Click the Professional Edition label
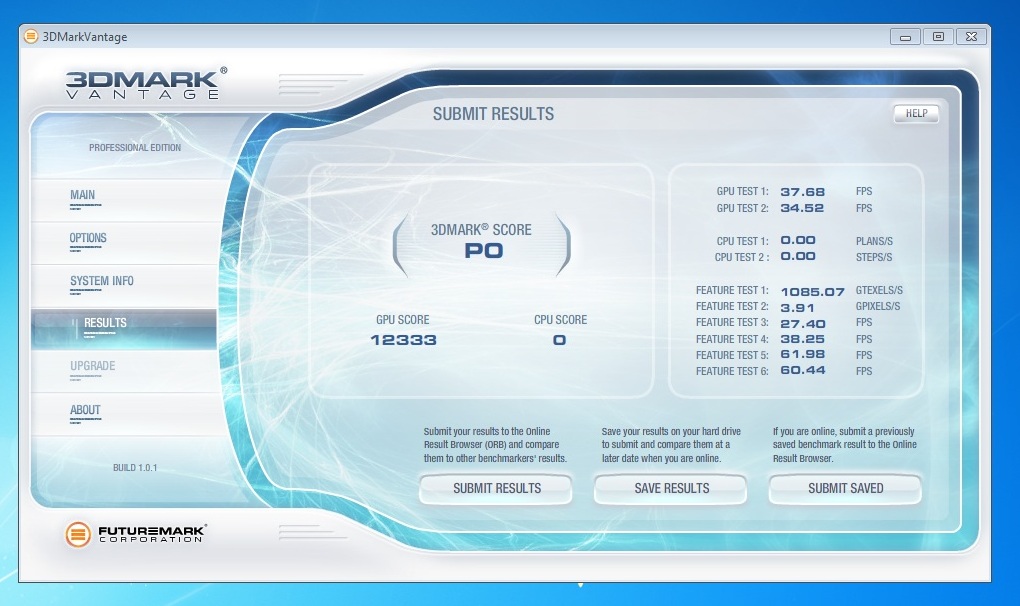1020x606 pixels. (135, 148)
